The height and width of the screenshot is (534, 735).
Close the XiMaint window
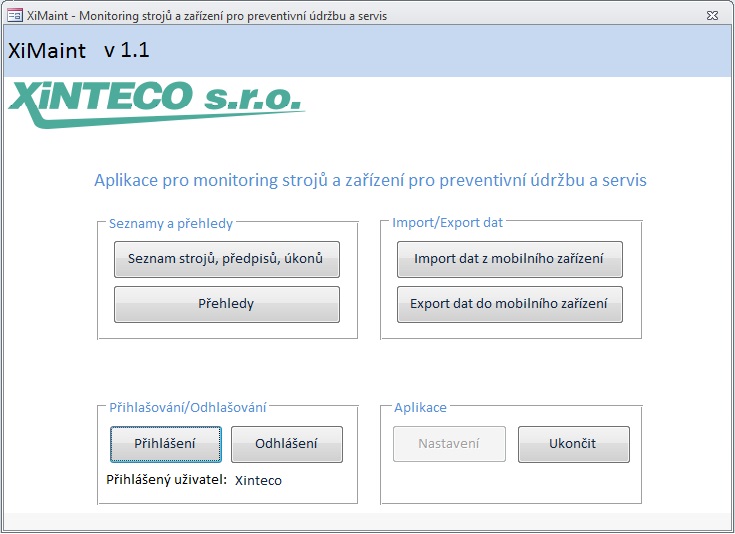[712, 15]
